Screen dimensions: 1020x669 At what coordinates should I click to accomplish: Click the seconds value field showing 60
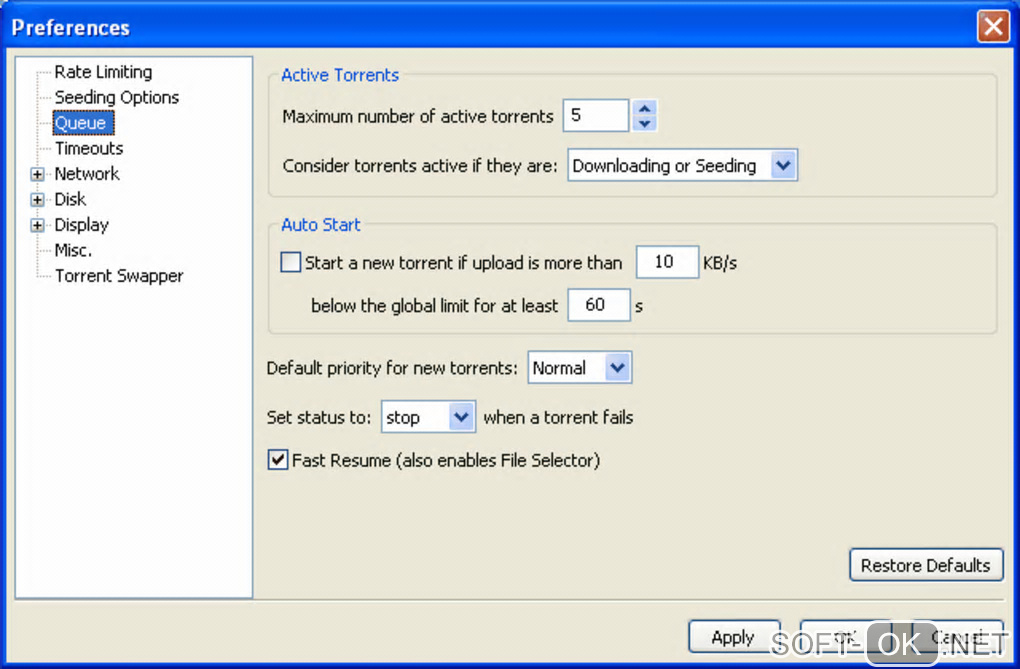point(598,305)
